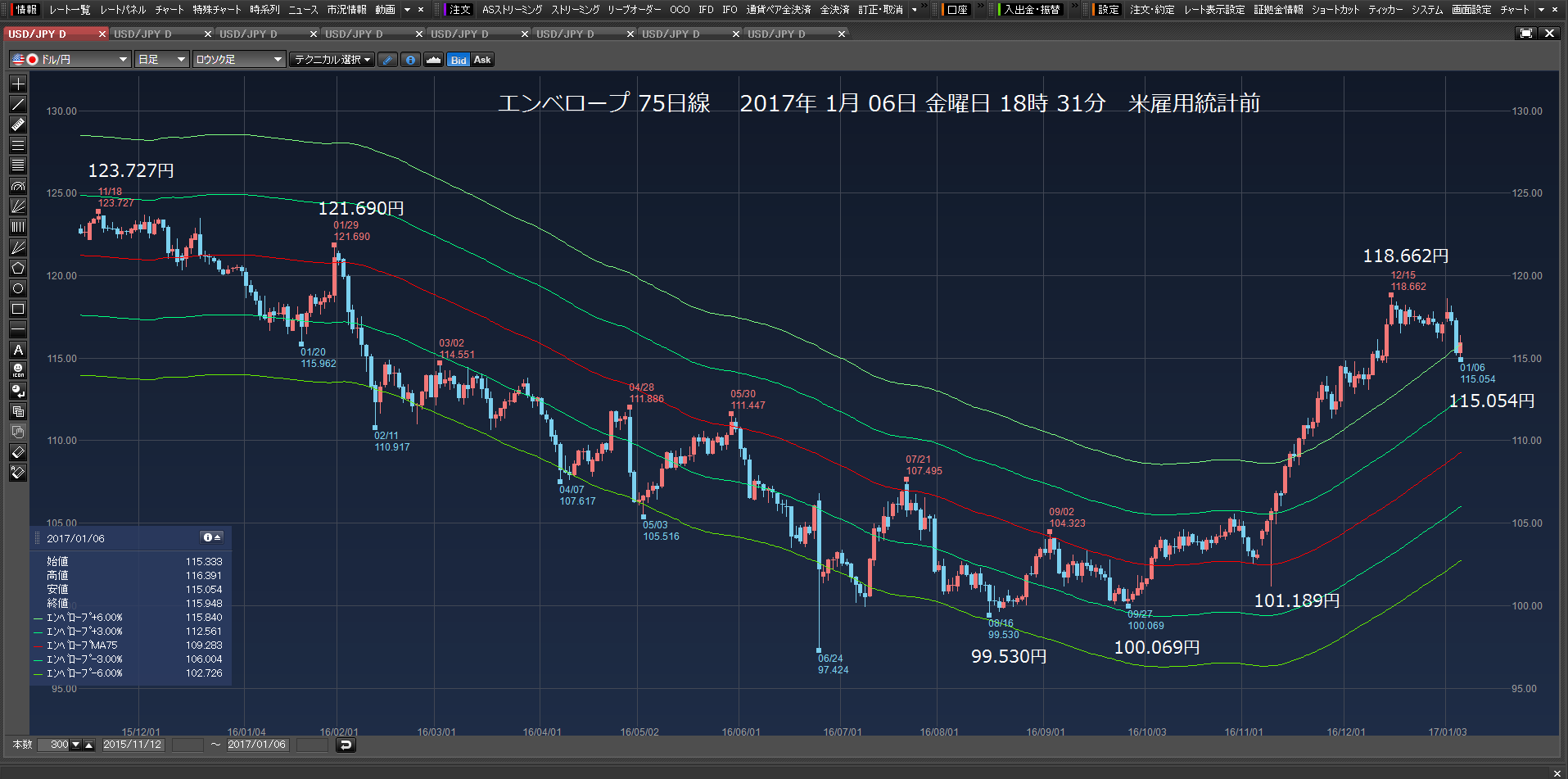This screenshot has width=1568, height=779.
Task: Open the レート一覧 menu item
Action: [x=70, y=10]
